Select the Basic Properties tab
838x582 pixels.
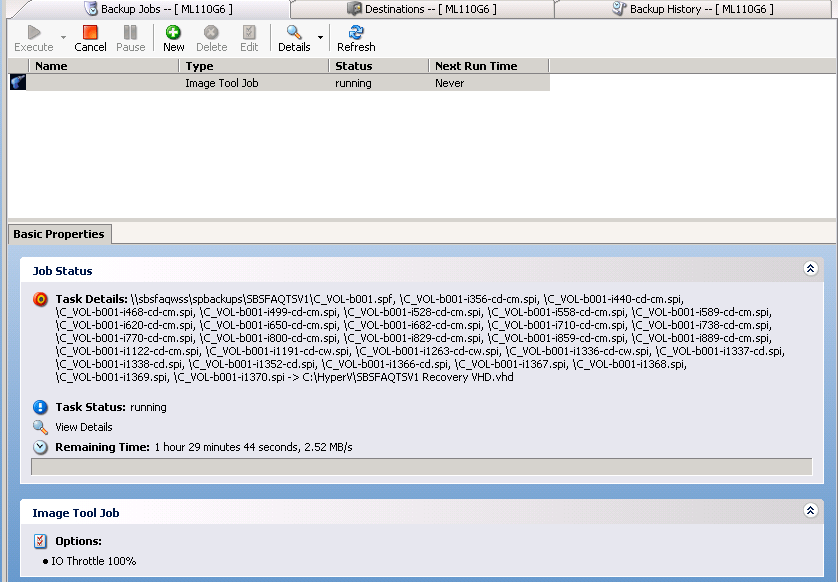[59, 234]
